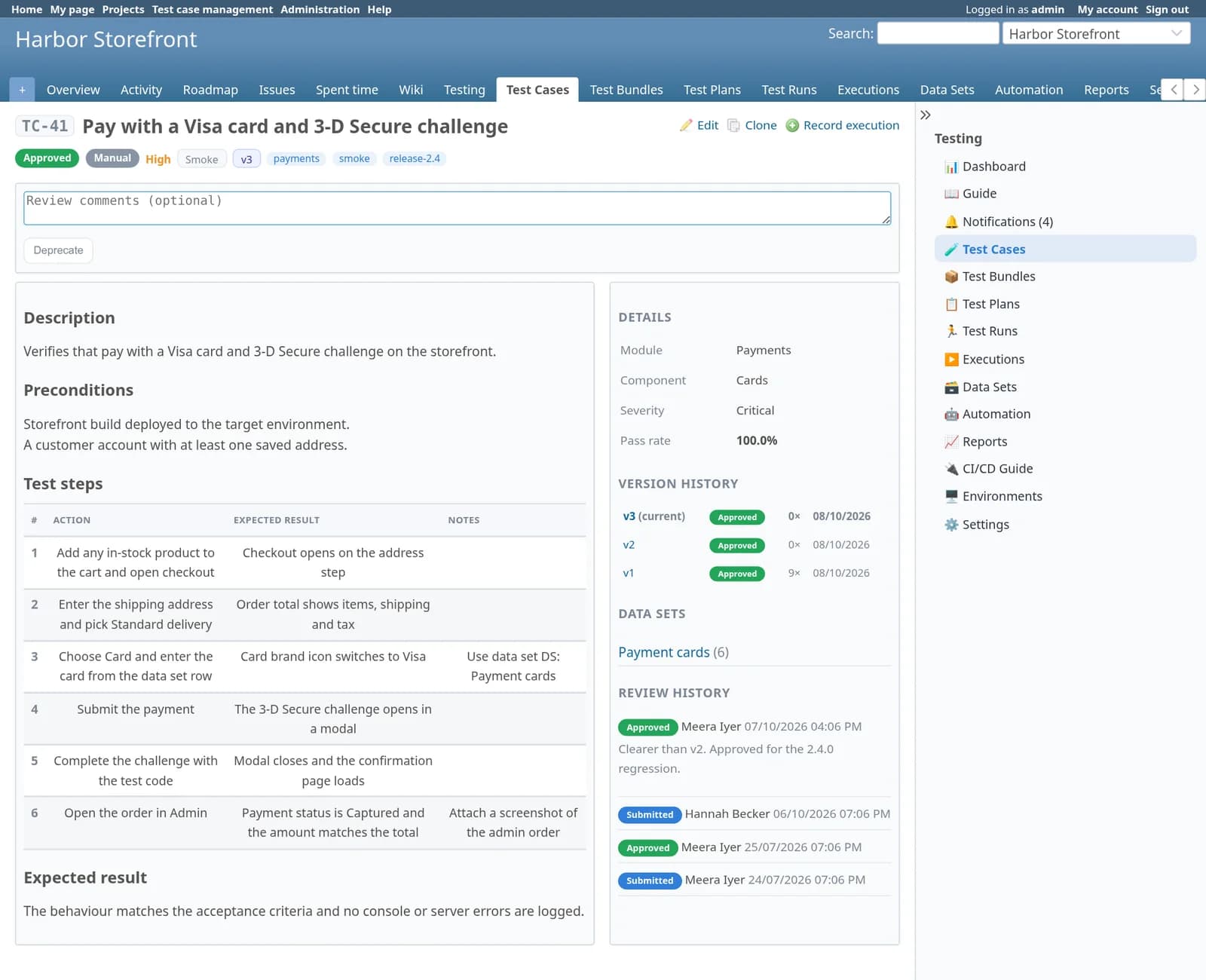1206x980 pixels.
Task: Open version v1 in version history
Action: click(628, 574)
